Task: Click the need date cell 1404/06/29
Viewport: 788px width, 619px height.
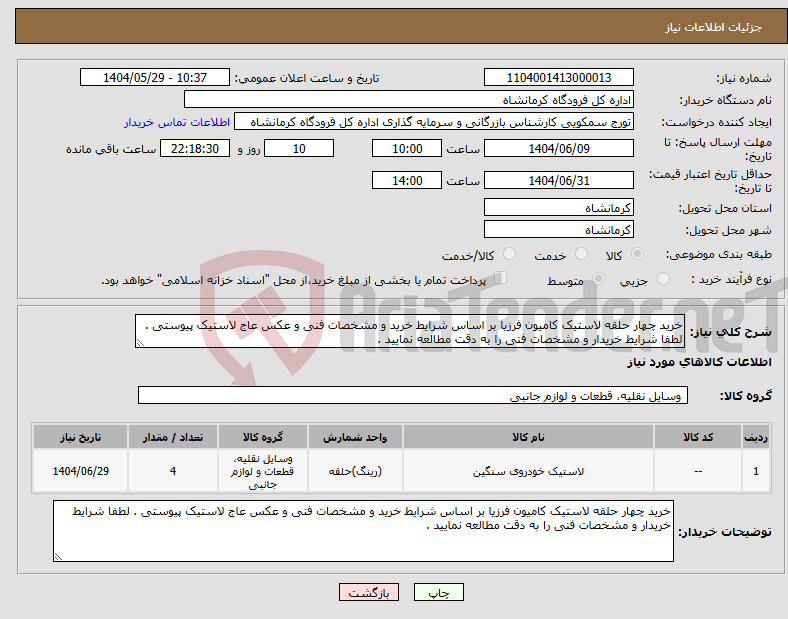Action: click(80, 471)
